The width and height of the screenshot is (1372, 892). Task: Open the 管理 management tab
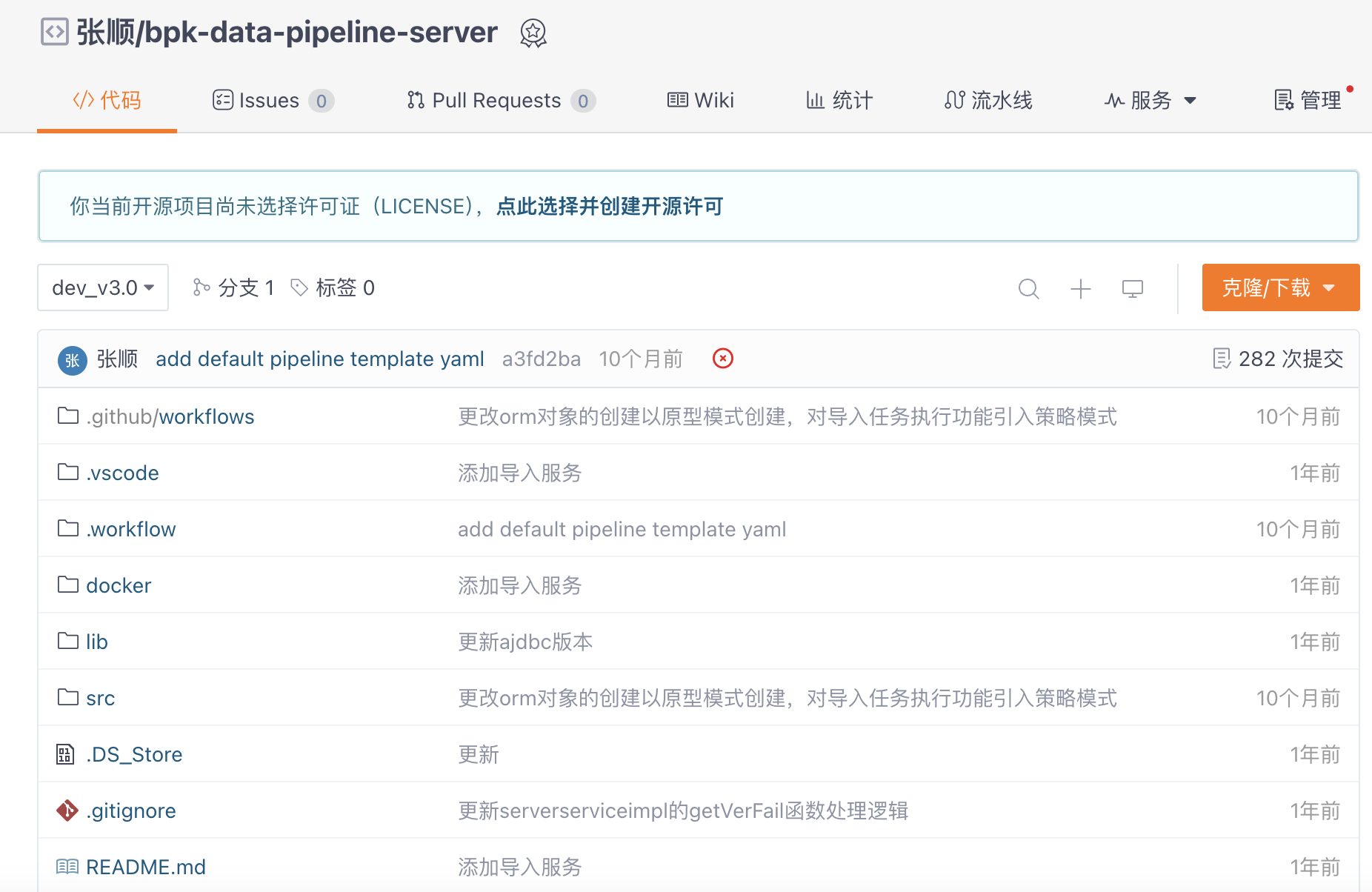(x=1308, y=100)
